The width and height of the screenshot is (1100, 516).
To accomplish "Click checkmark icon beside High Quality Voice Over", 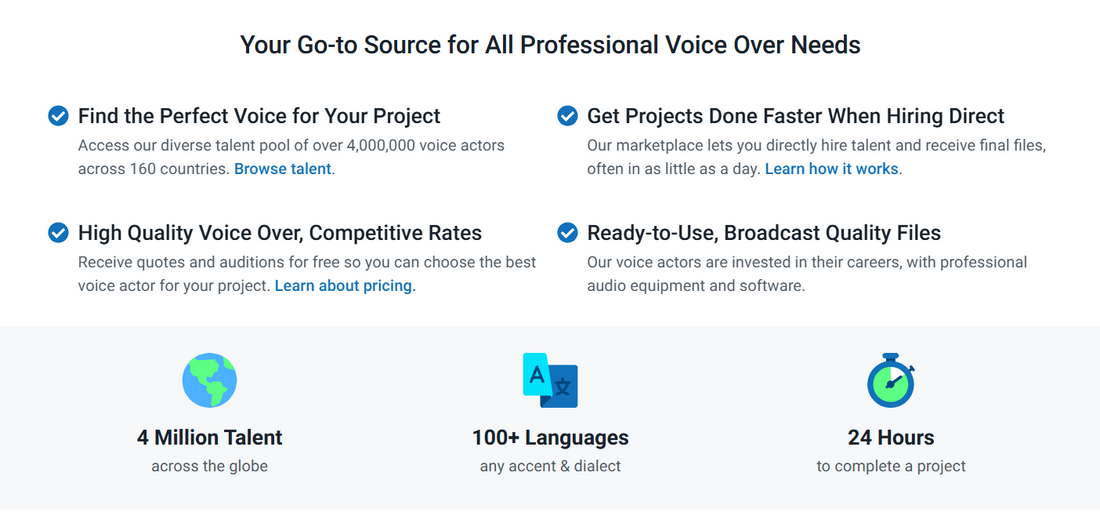I will pos(59,233).
